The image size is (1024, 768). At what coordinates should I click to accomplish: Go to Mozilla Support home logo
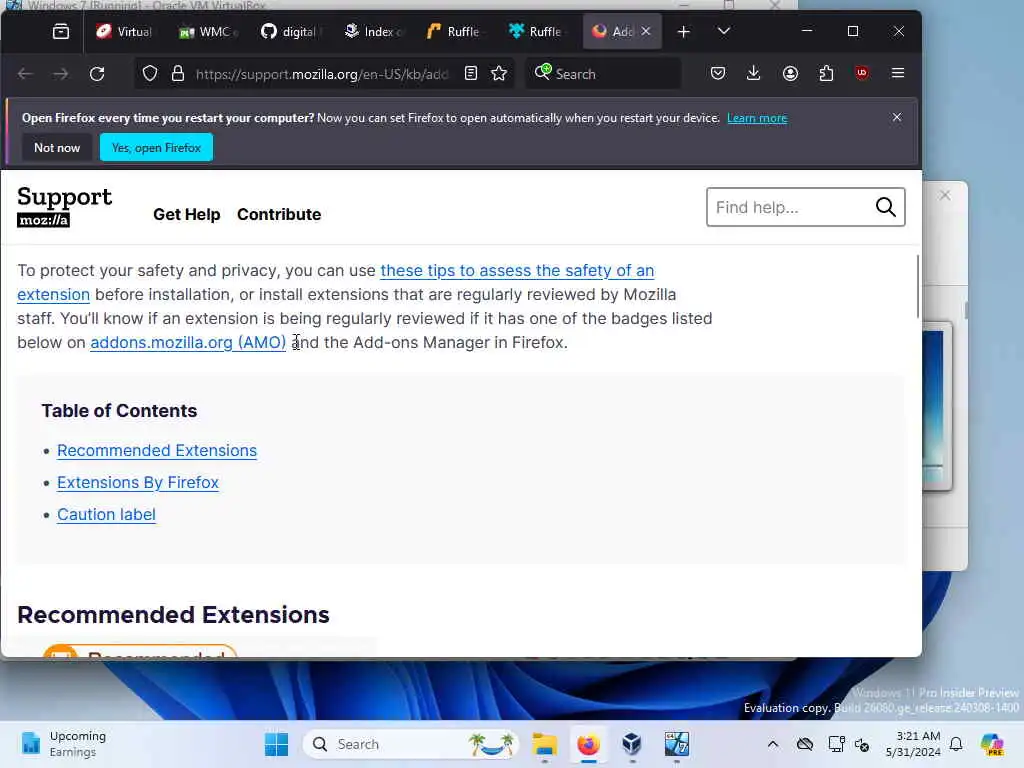click(64, 206)
